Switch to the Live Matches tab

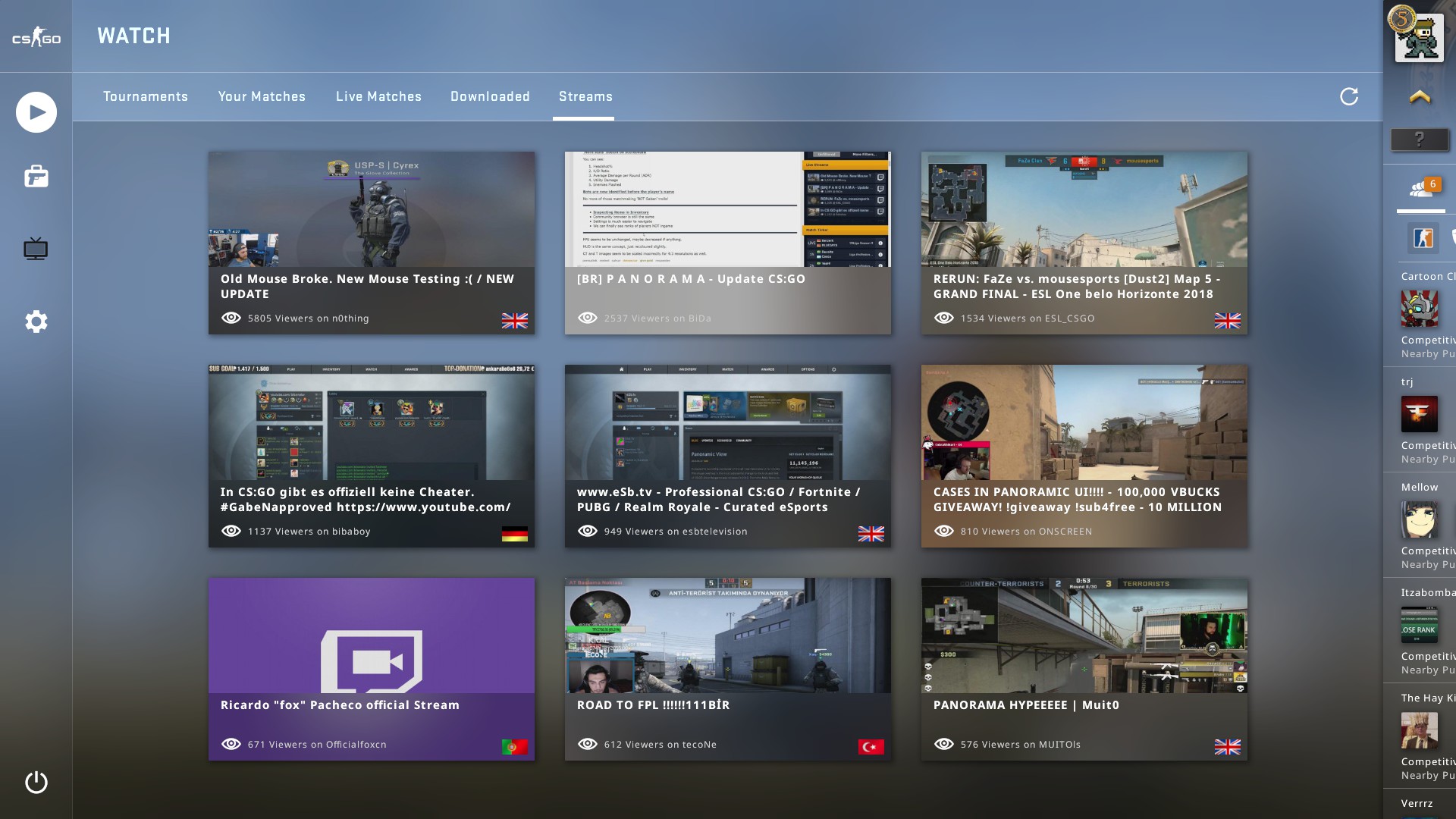(x=378, y=96)
